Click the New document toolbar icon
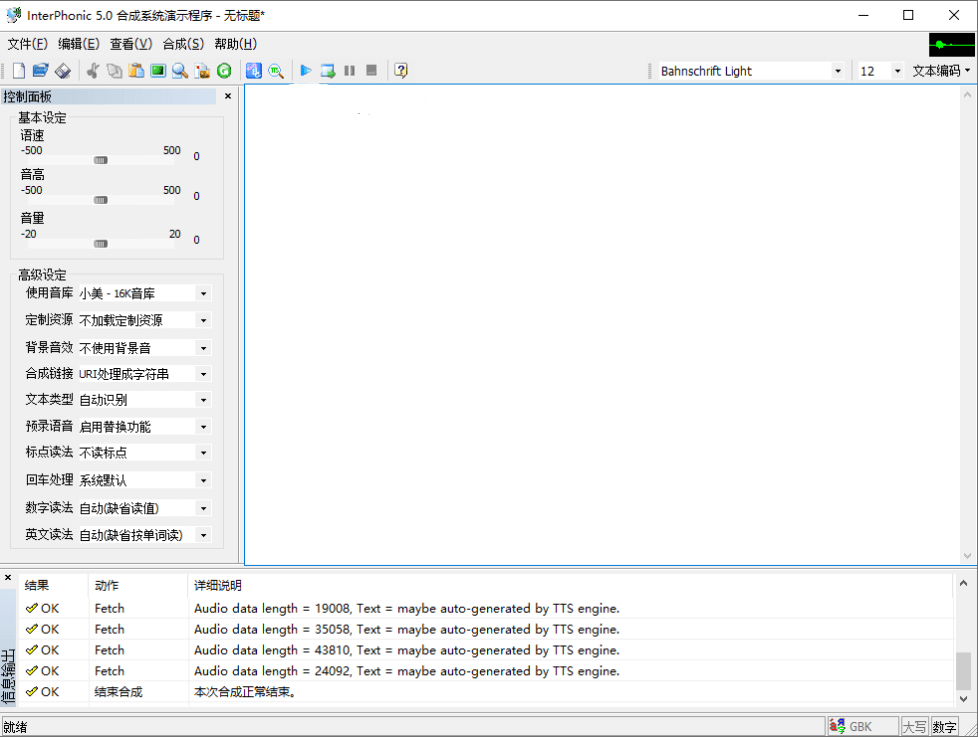The height and width of the screenshot is (741, 978). (x=18, y=71)
